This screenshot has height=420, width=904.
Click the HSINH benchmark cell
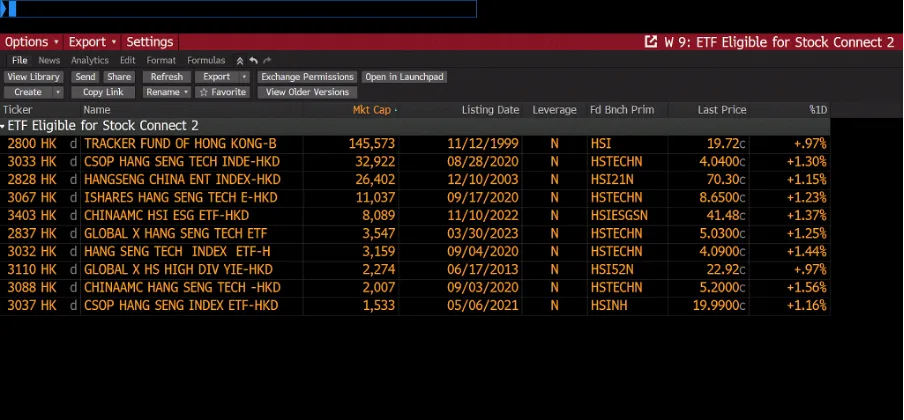tap(608, 306)
